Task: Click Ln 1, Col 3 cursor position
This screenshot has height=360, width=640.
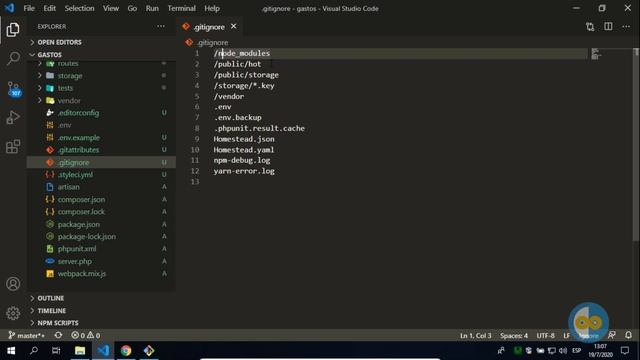Action: coord(476,336)
